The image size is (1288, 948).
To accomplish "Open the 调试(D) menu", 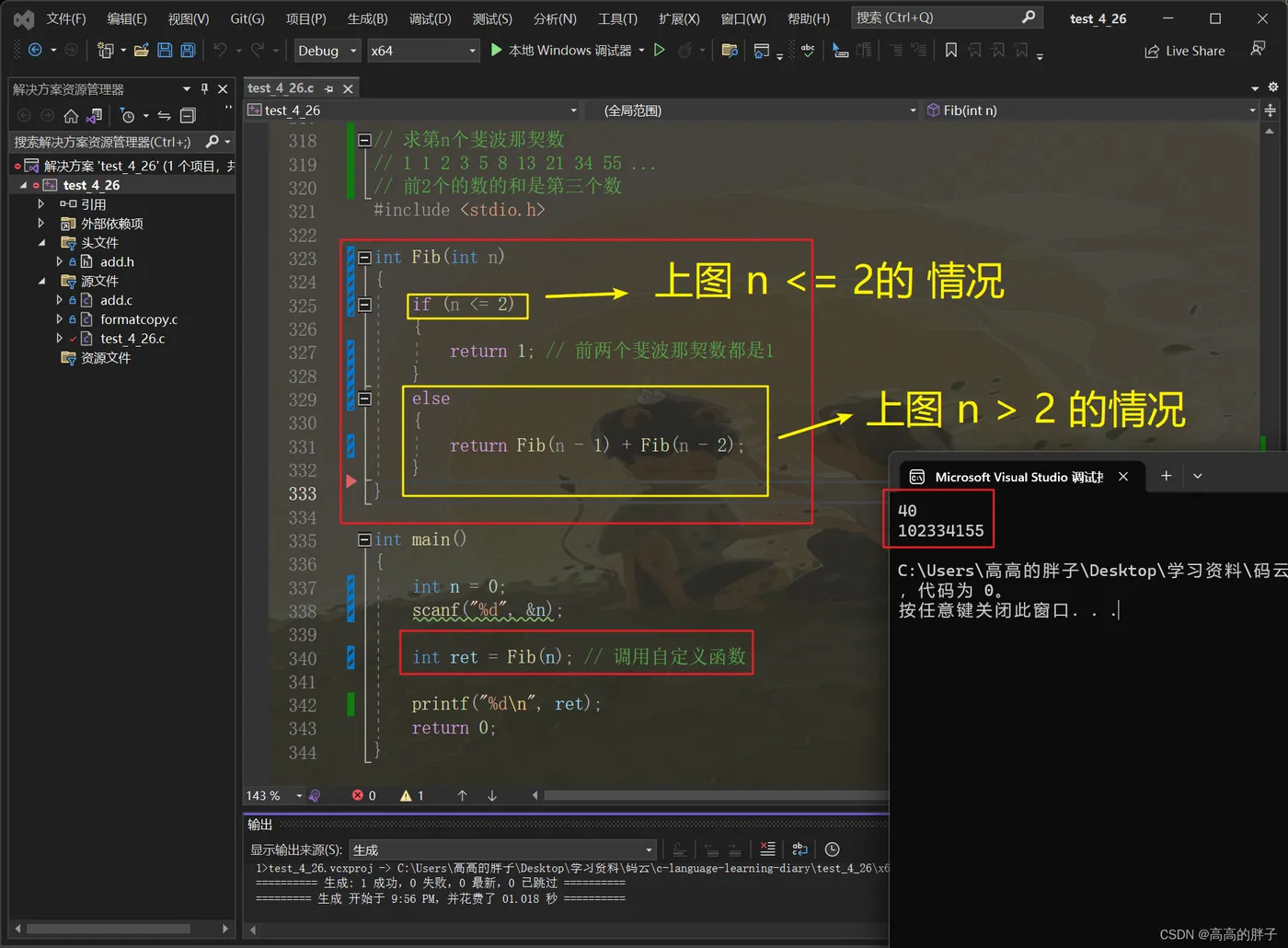I will tap(431, 18).
